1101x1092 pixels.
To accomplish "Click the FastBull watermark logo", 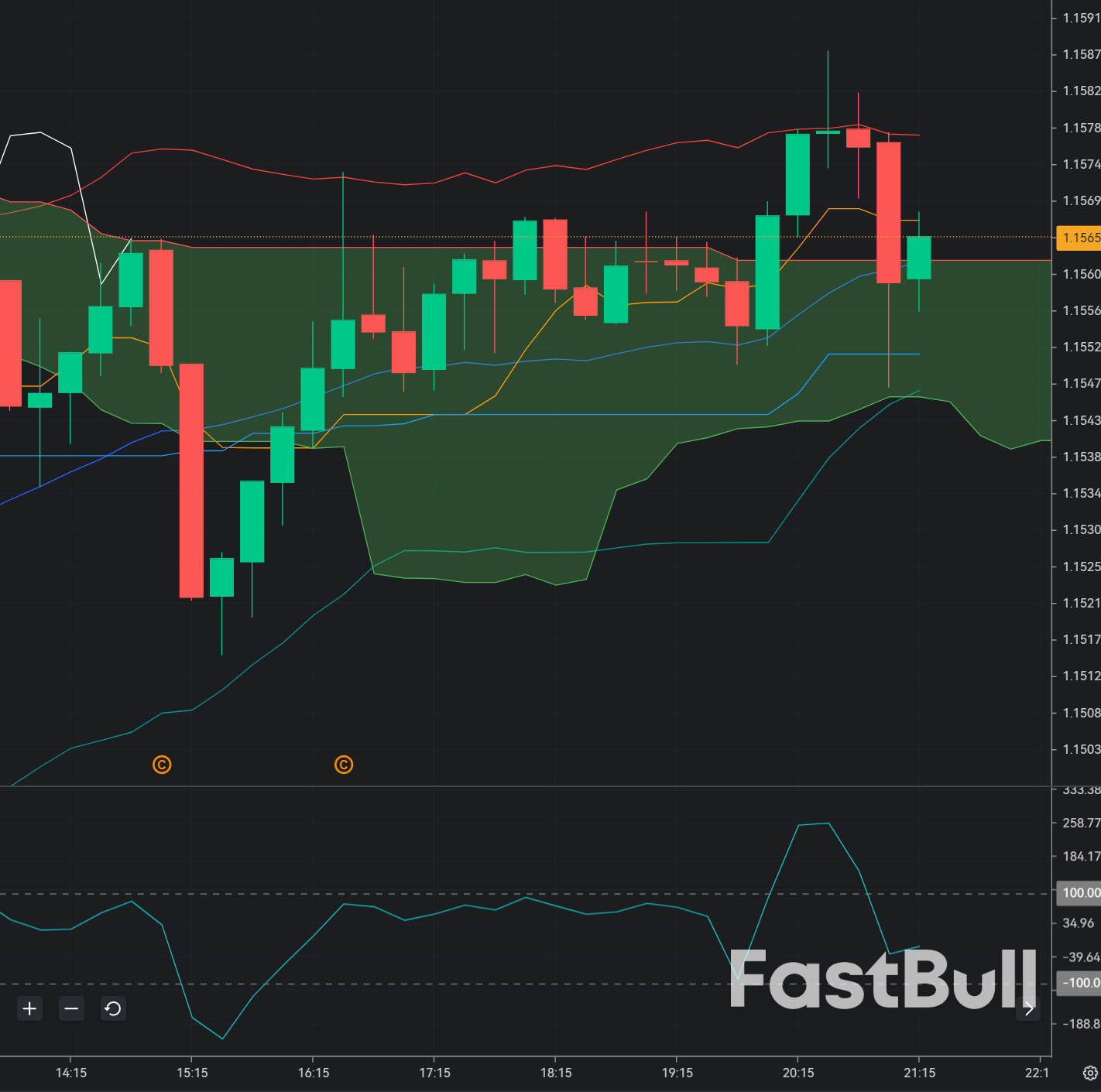I will [x=883, y=984].
